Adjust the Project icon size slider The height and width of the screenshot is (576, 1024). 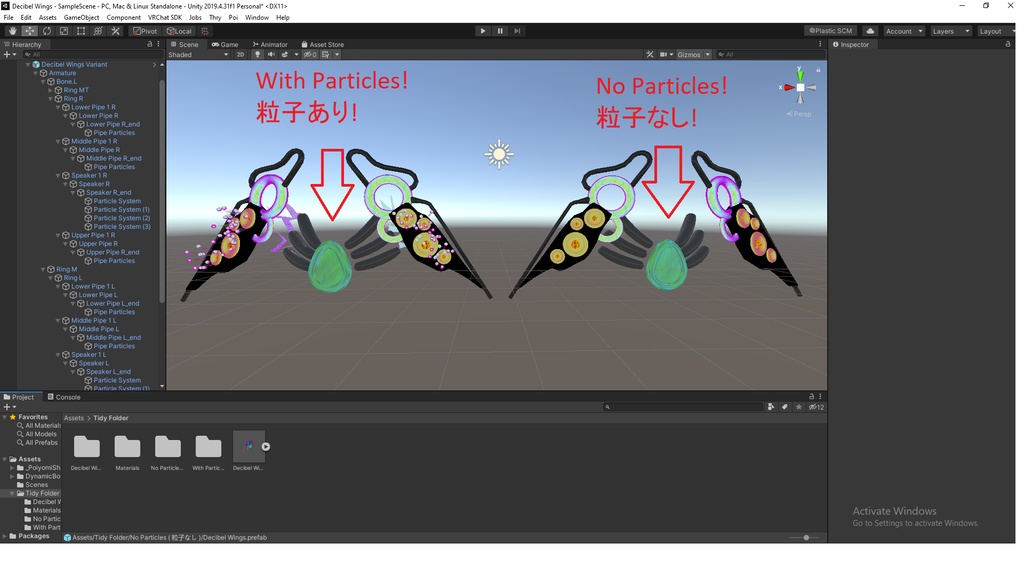pyautogui.click(x=807, y=537)
